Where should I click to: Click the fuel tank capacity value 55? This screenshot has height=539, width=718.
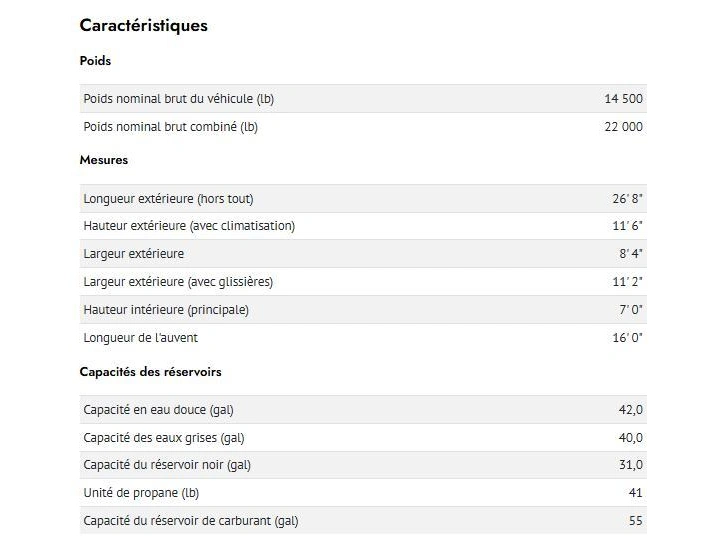[635, 521]
